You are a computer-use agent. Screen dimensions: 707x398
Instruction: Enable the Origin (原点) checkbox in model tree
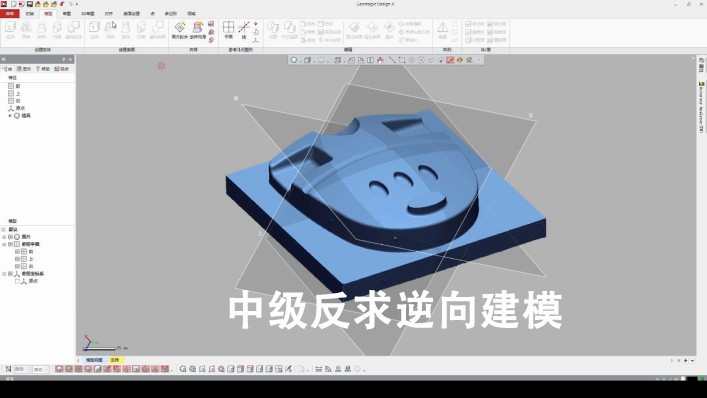click(18, 281)
